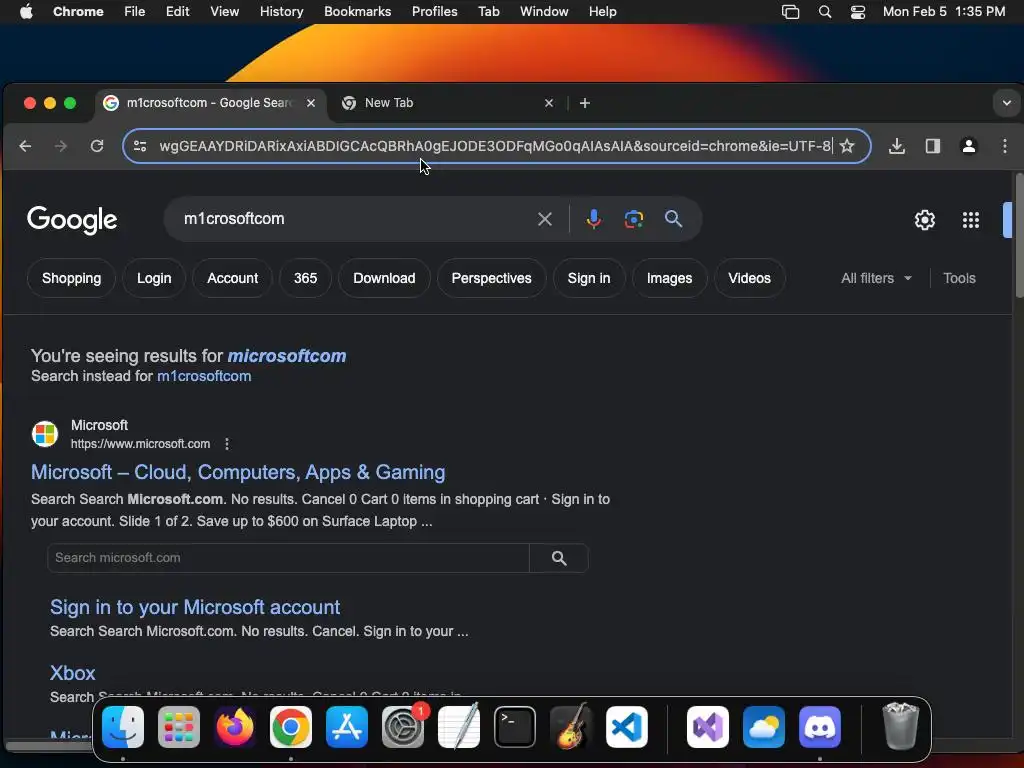Select the Images filter chip
The width and height of the screenshot is (1024, 768).
pos(669,278)
